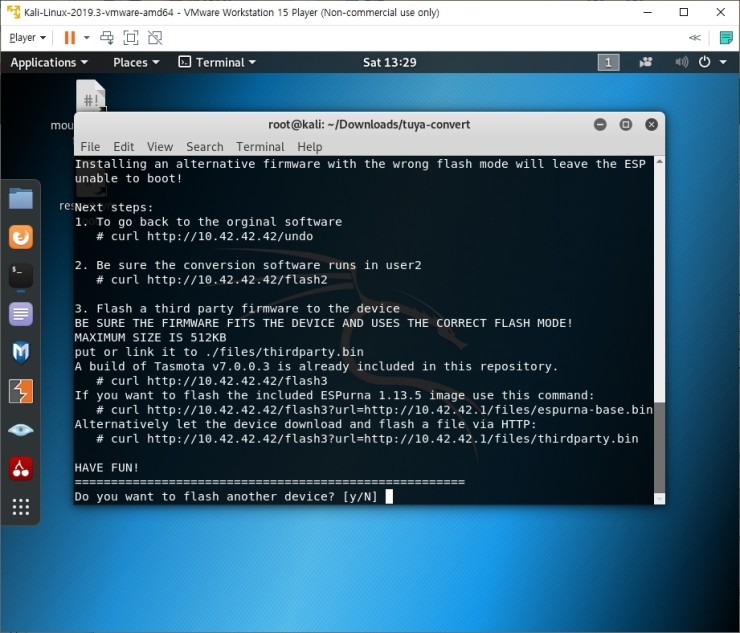The image size is (740, 633).
Task: Click the volume speaker icon
Action: (x=681, y=62)
